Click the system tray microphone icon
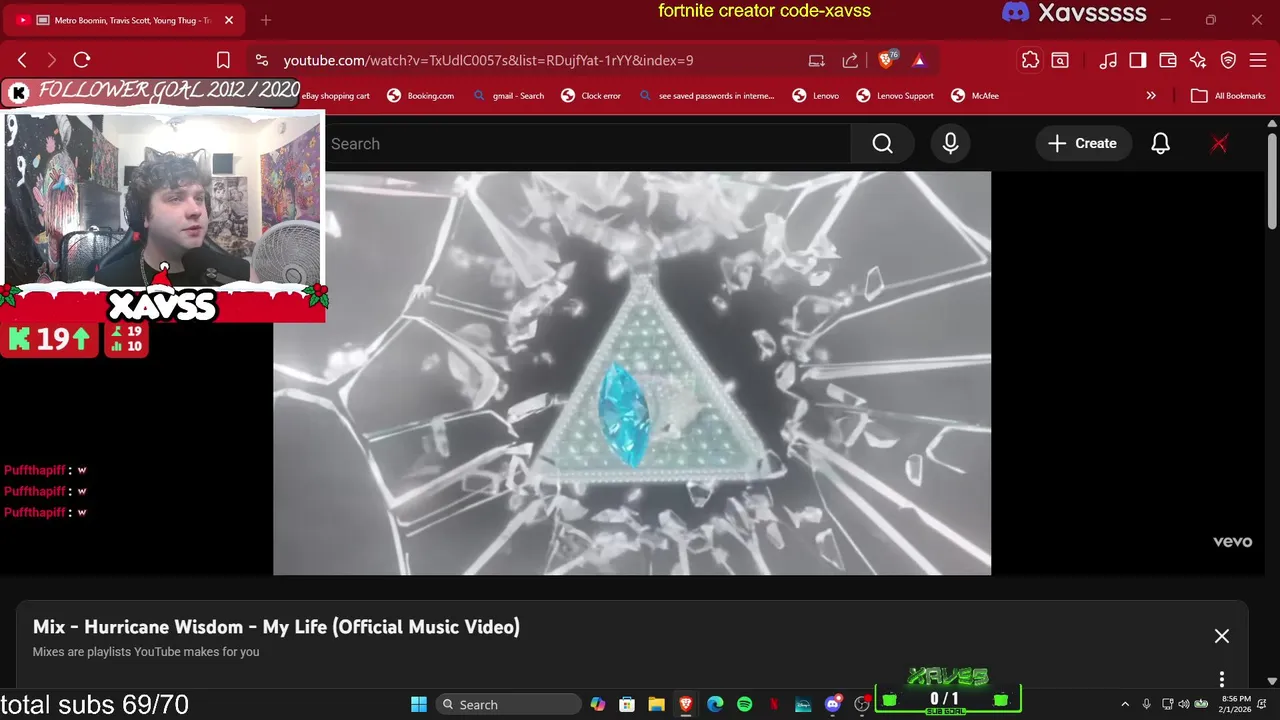Image resolution: width=1280 pixels, height=720 pixels. tap(1146, 704)
